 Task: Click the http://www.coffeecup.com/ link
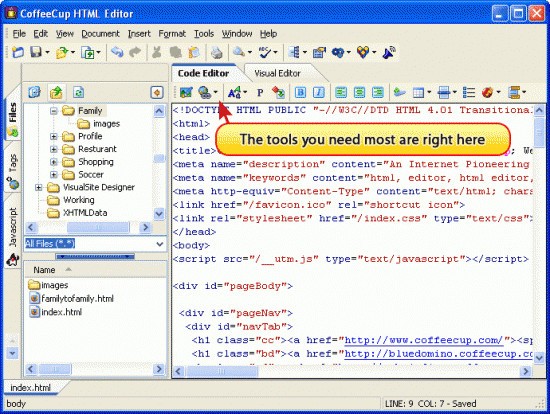[424, 340]
